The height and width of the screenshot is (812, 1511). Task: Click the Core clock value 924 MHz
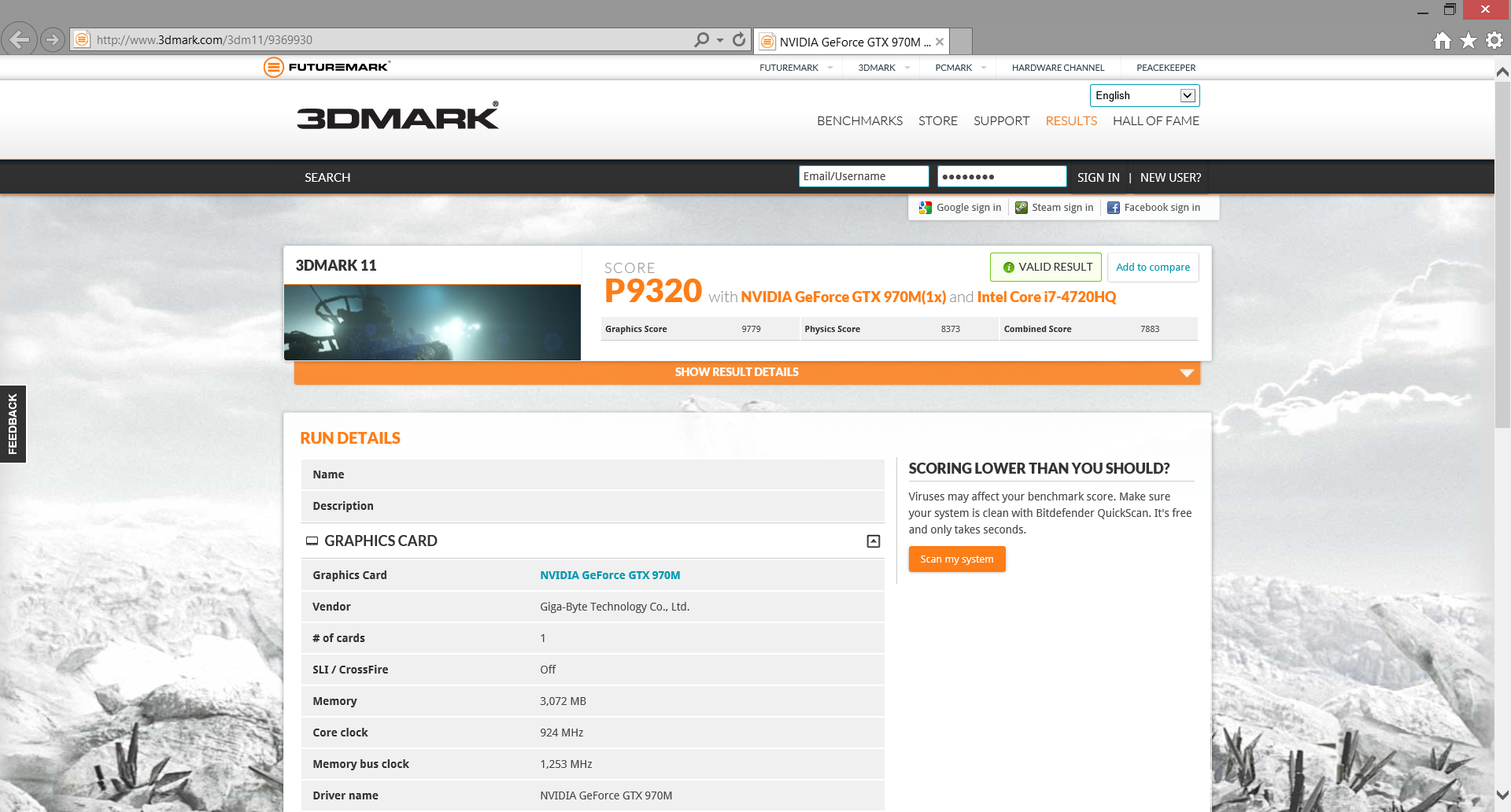[x=561, y=733]
